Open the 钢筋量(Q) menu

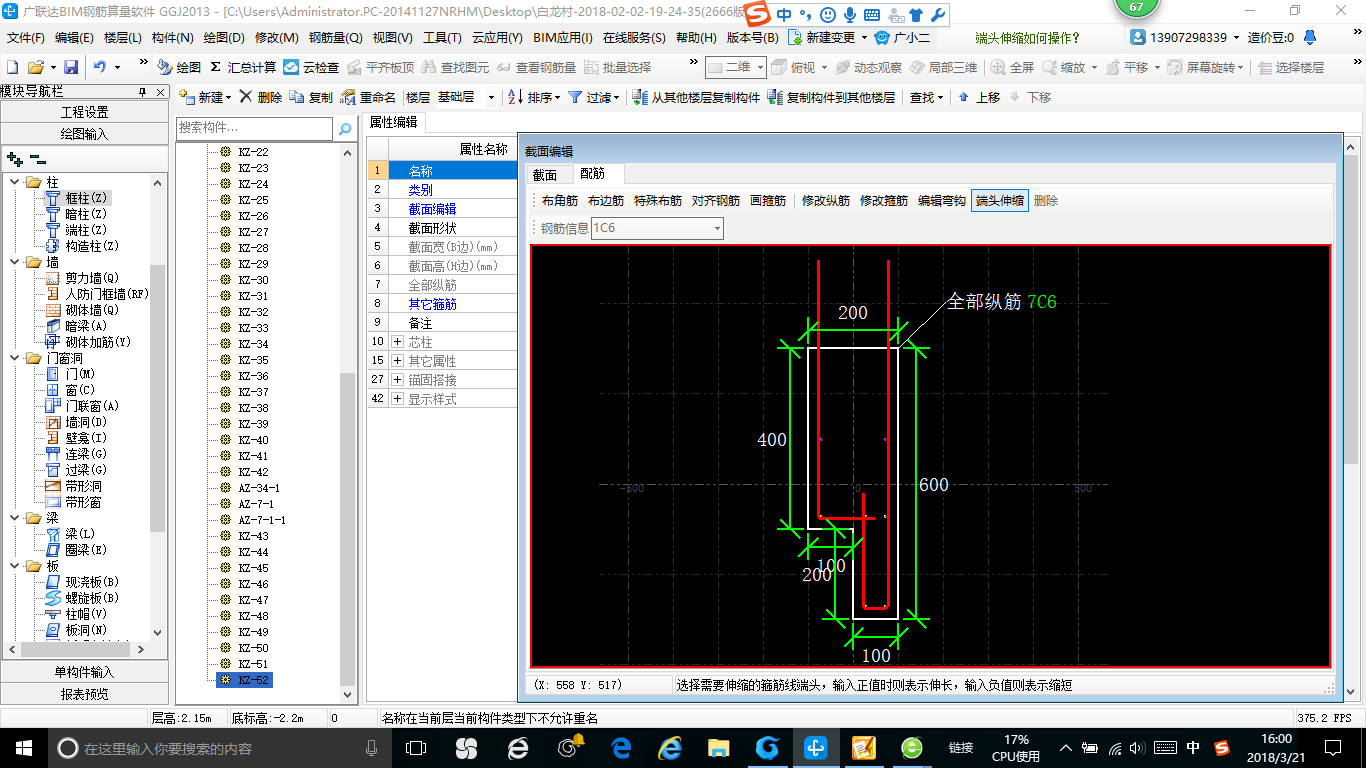click(x=335, y=37)
